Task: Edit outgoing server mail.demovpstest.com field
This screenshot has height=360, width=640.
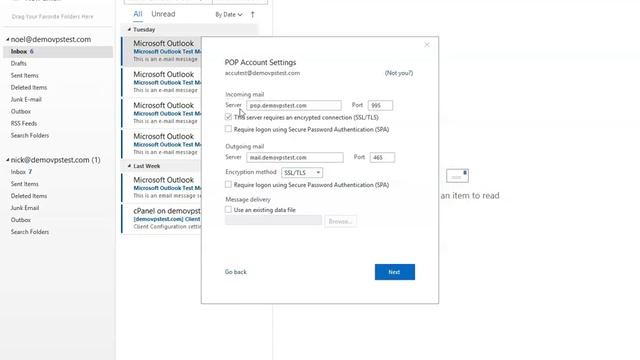Action: [x=295, y=158]
